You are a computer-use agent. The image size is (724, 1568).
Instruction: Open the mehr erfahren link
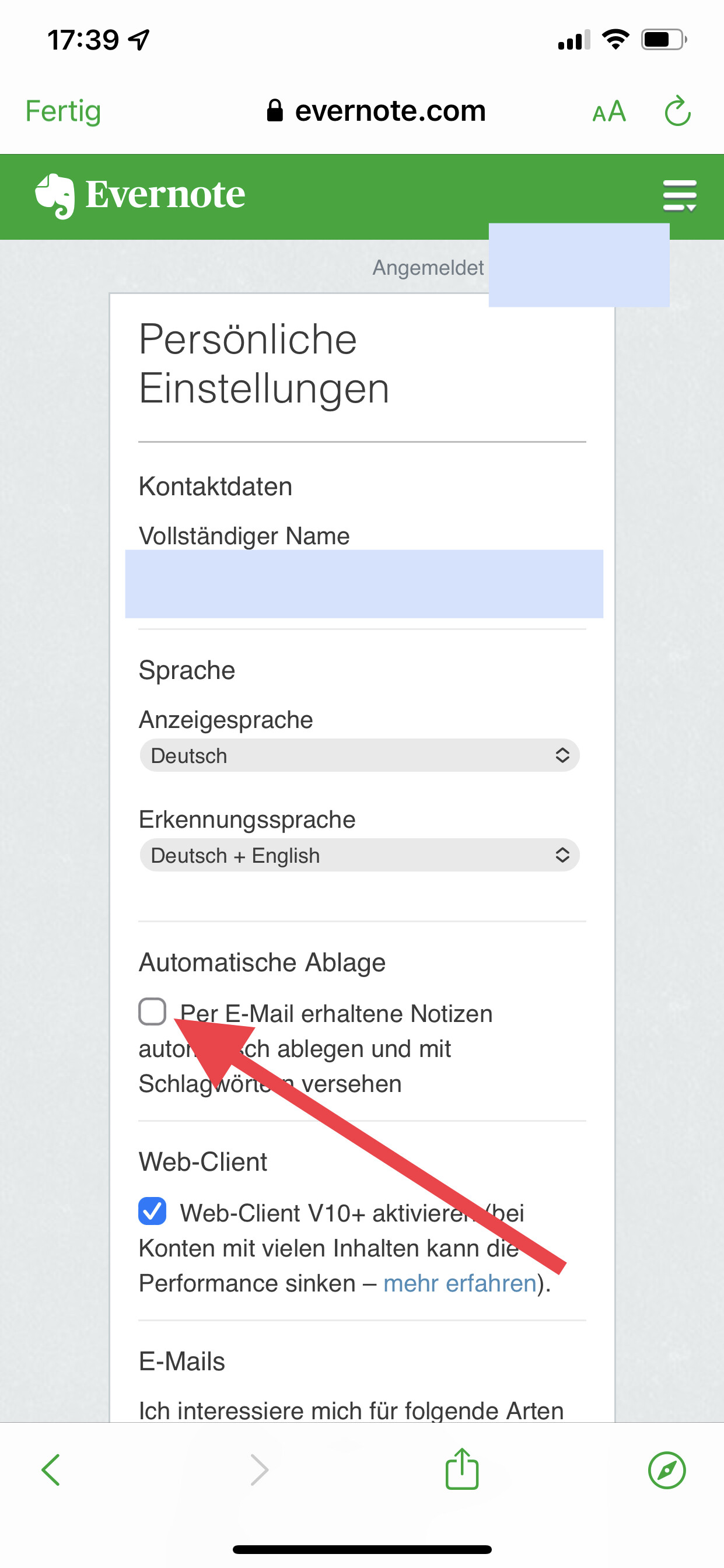coord(460,1283)
